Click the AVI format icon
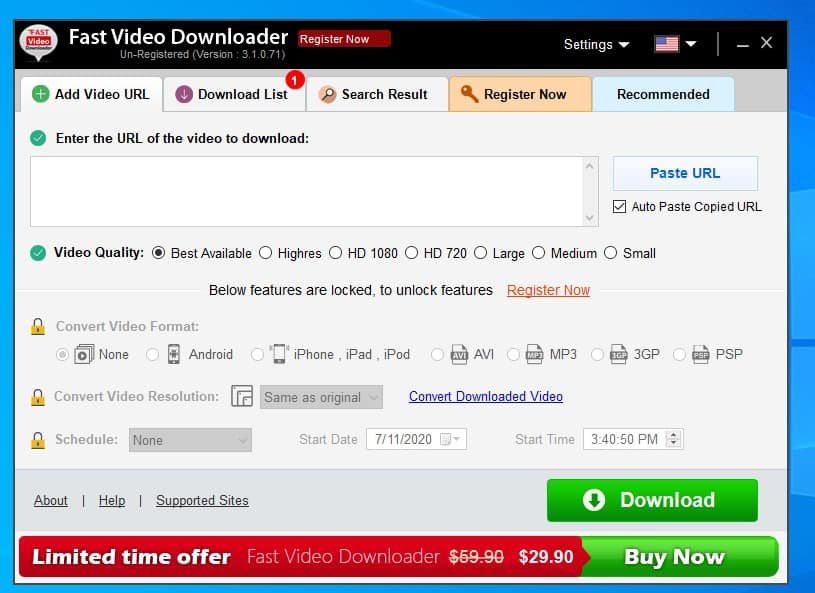The image size is (815, 593). pos(459,354)
